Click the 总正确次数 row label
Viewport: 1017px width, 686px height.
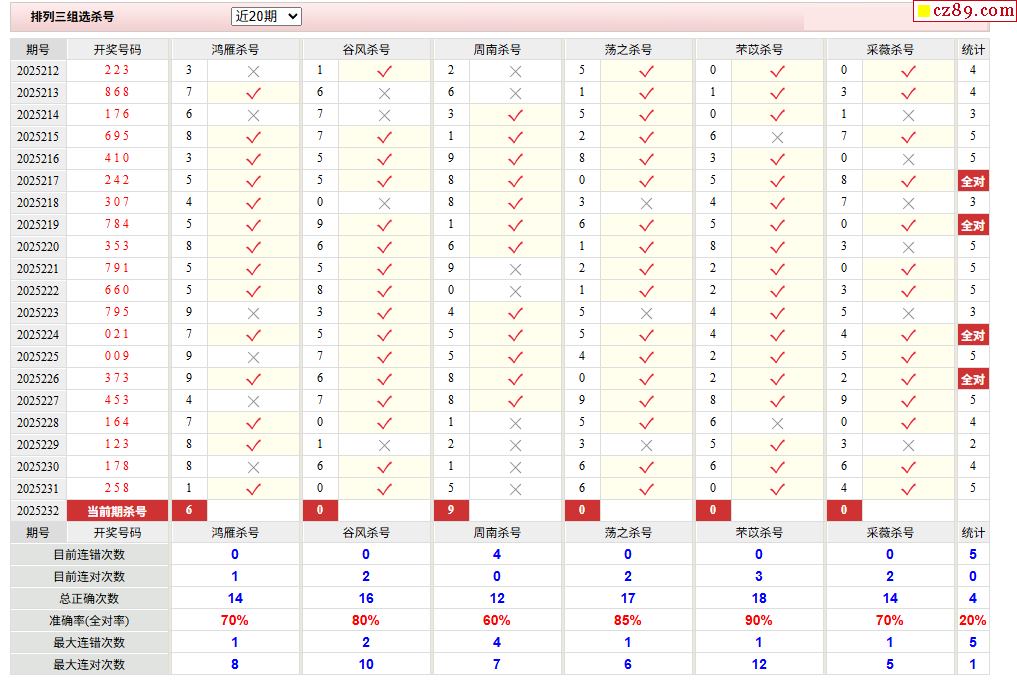89,598
